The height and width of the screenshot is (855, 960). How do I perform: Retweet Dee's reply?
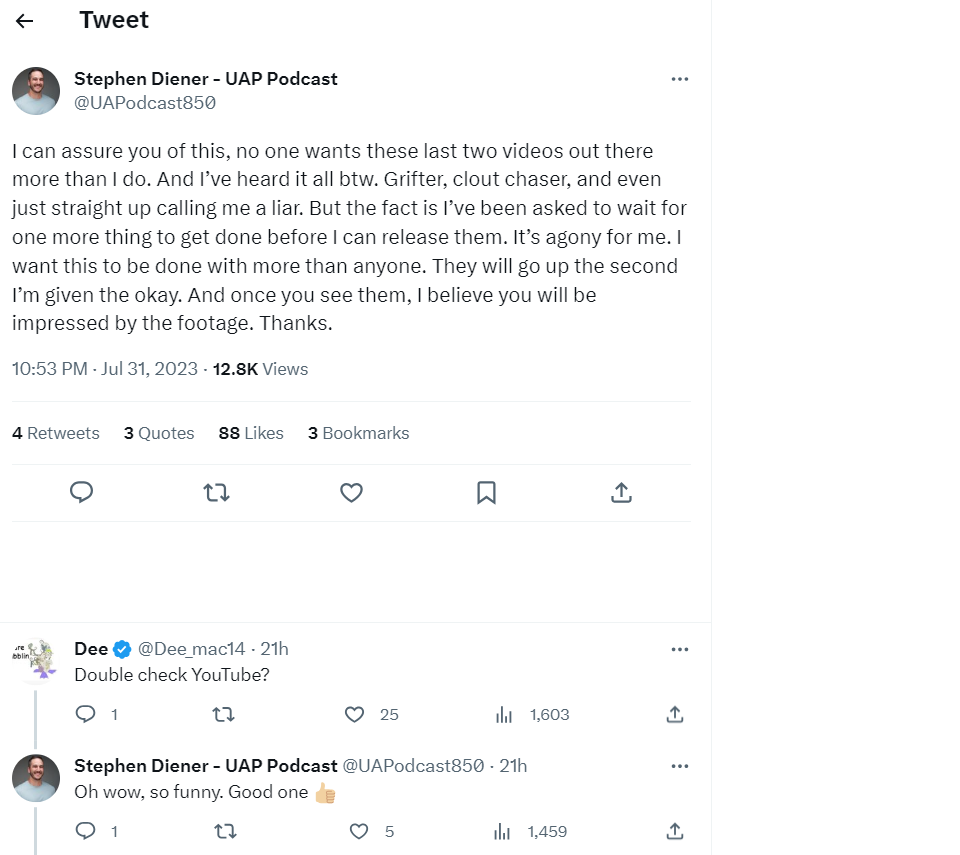225,714
